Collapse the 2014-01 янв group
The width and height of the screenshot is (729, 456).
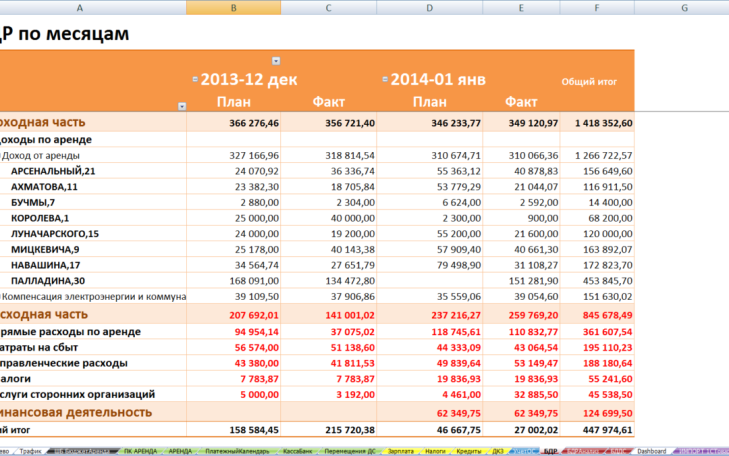(x=385, y=79)
